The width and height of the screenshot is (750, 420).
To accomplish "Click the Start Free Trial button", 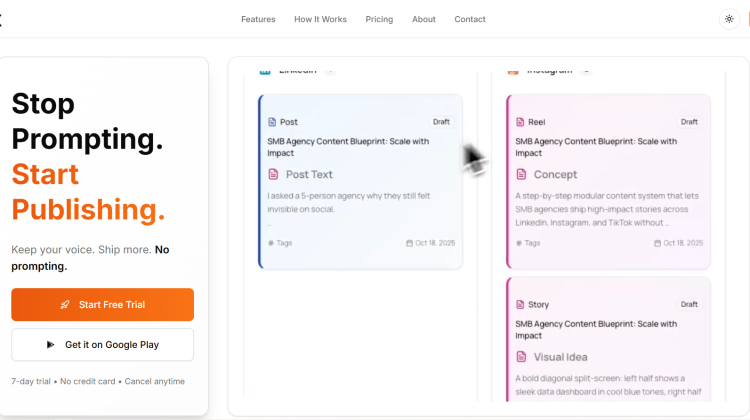I will 102,304.
